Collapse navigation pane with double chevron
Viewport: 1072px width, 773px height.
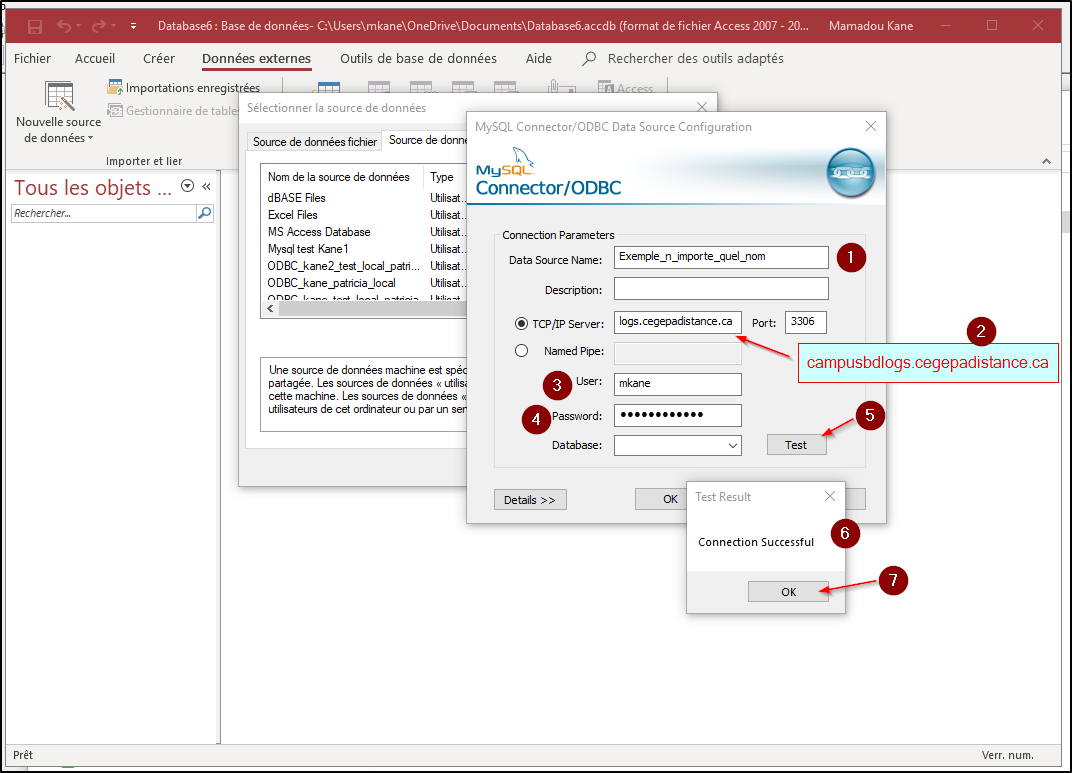206,186
